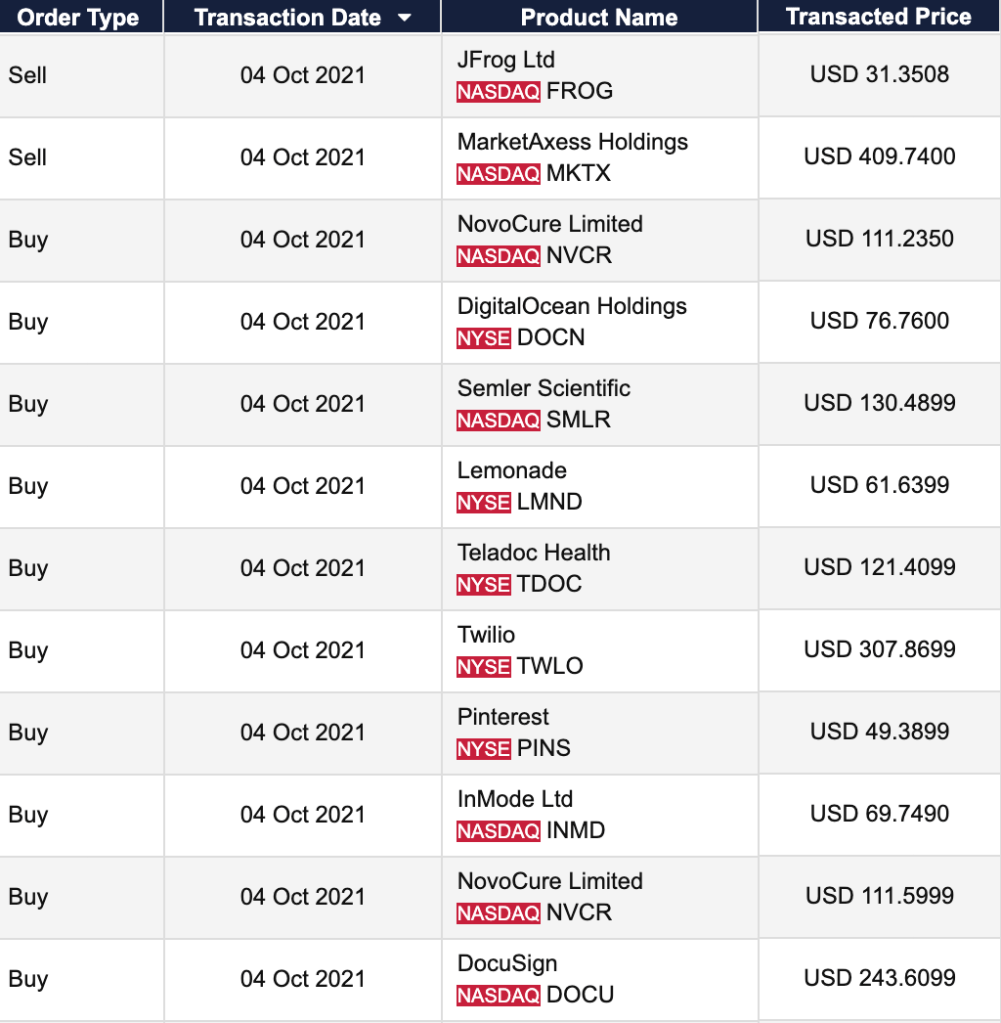Viewport: 1001px width, 1023px height.
Task: Click the NASDAQ badge beside INMD
Action: coord(498,830)
